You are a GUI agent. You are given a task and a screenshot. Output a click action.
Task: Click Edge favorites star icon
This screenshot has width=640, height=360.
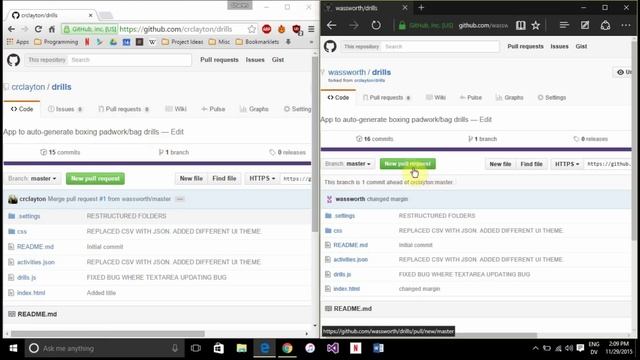pos(536,25)
